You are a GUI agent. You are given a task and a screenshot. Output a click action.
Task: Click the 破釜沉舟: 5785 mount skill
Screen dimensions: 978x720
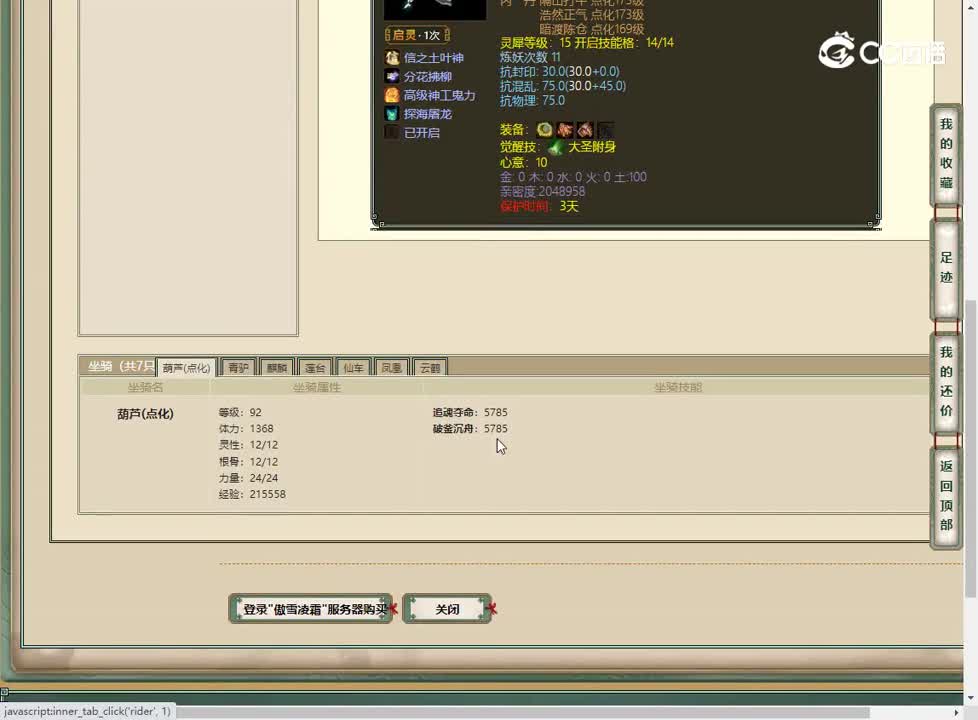470,429
